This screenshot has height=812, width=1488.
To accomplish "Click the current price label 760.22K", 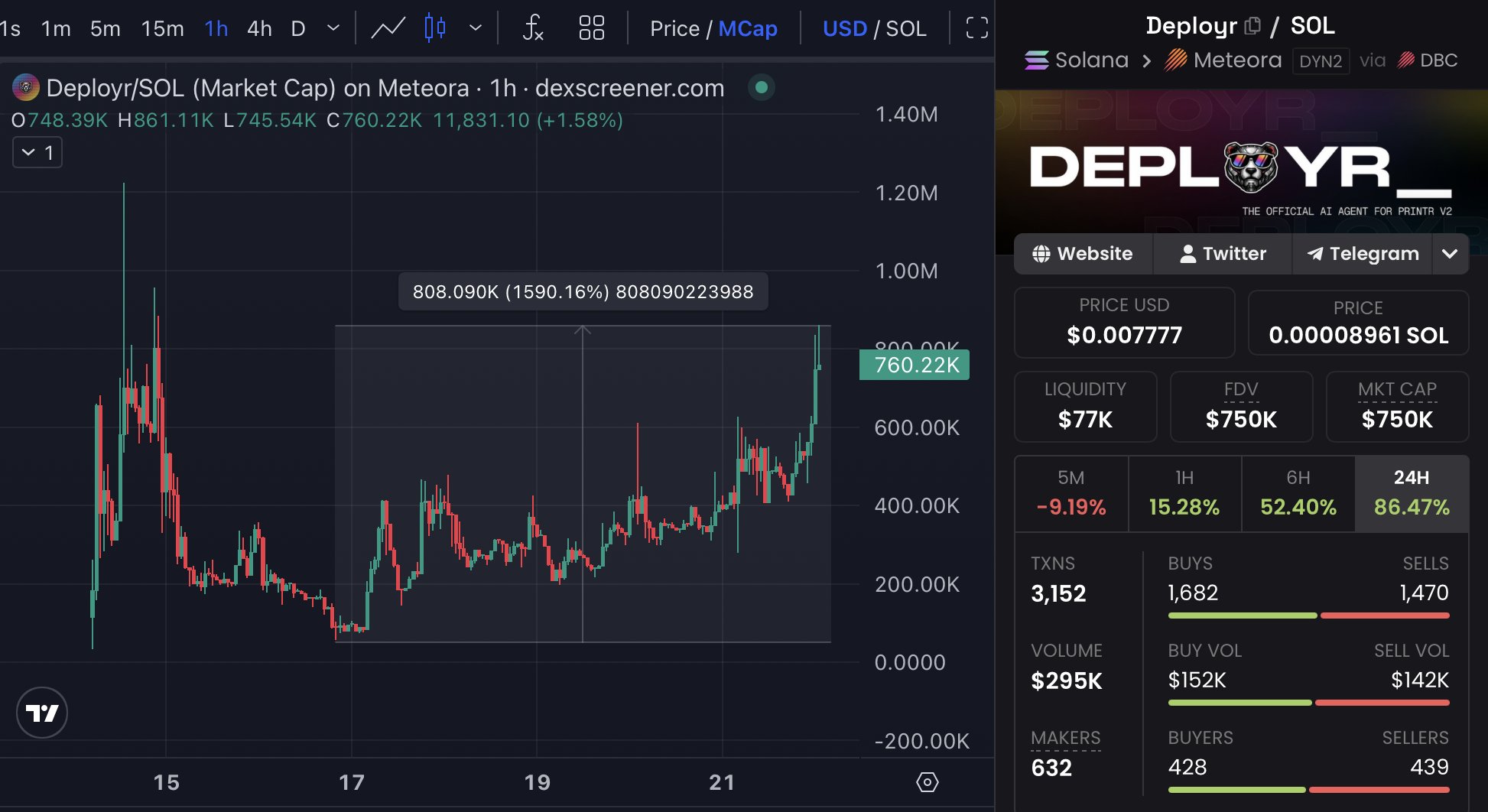I will click(915, 365).
